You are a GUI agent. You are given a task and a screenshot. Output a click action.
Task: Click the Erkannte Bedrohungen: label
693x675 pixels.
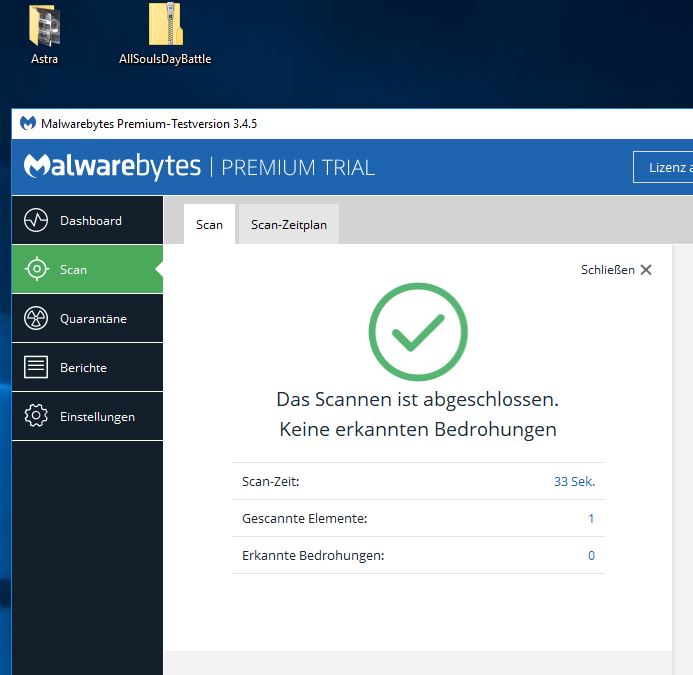pos(313,556)
